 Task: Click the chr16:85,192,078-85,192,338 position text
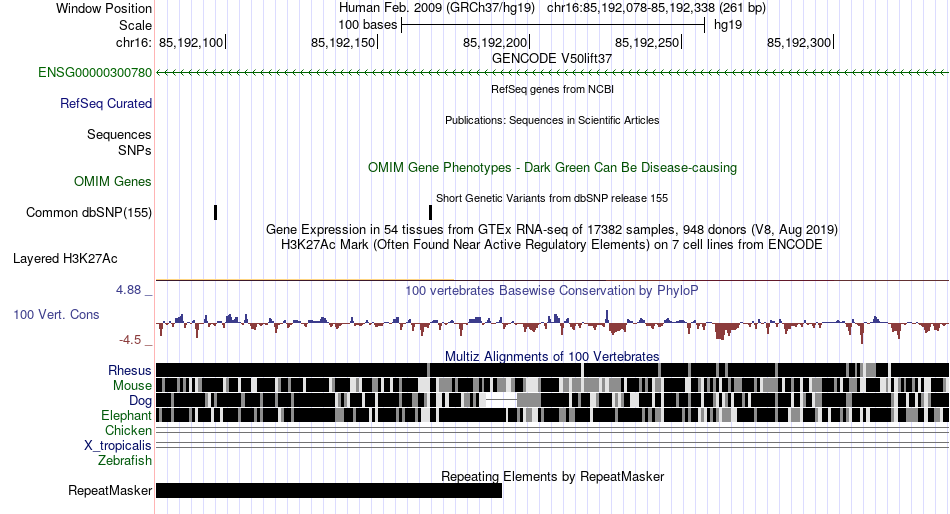656,8
